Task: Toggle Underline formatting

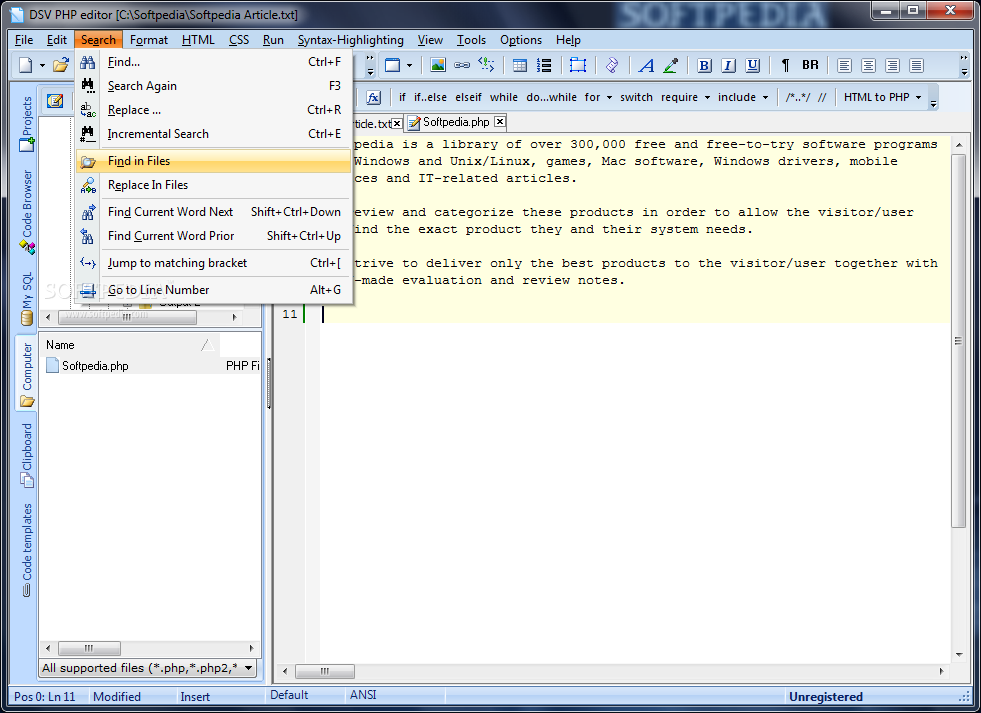Action: point(753,65)
